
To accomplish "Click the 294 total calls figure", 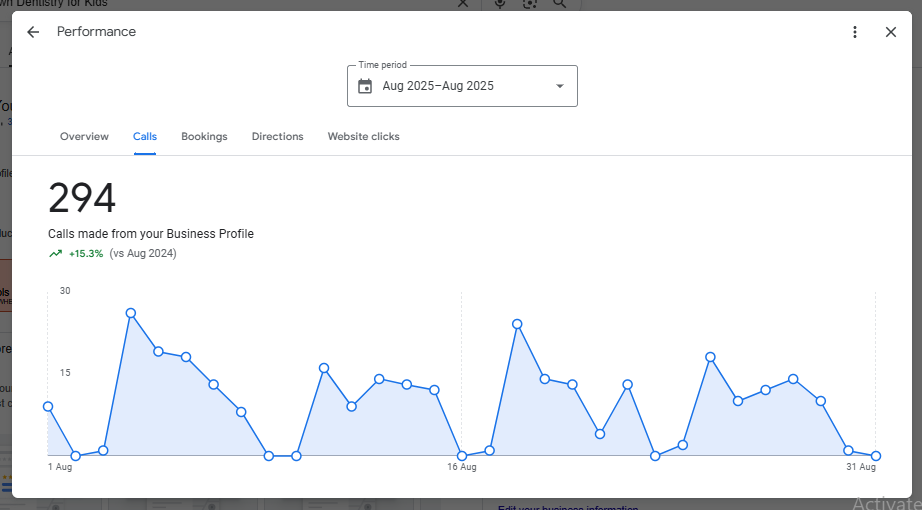I will pyautogui.click(x=82, y=199).
